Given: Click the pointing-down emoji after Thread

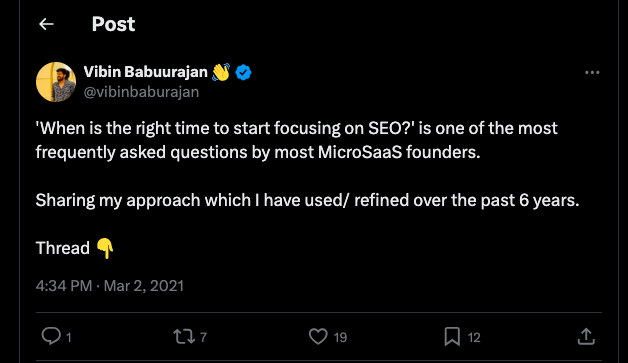Looking at the screenshot, I should 105,248.
